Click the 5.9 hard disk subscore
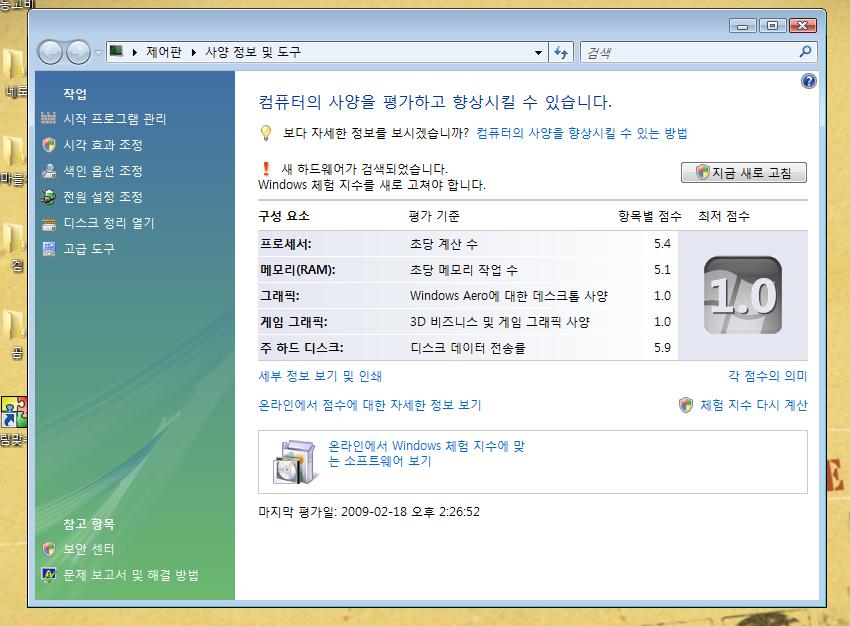 click(662, 348)
